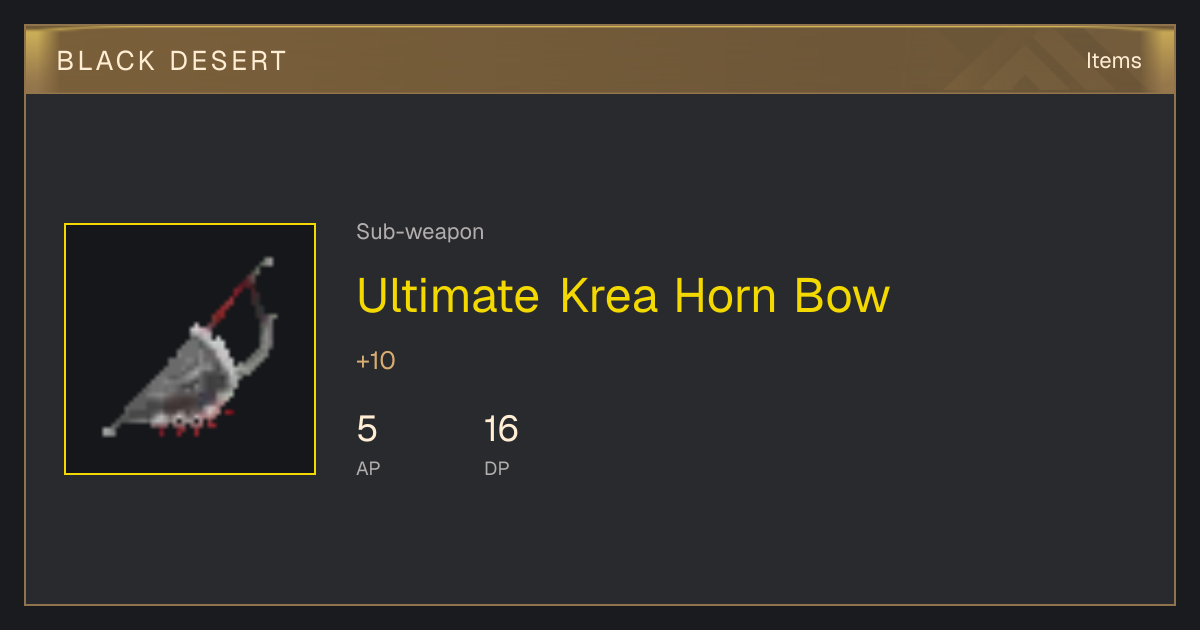Viewport: 1200px width, 630px height.
Task: Click the AP stat label
Action: (x=368, y=468)
